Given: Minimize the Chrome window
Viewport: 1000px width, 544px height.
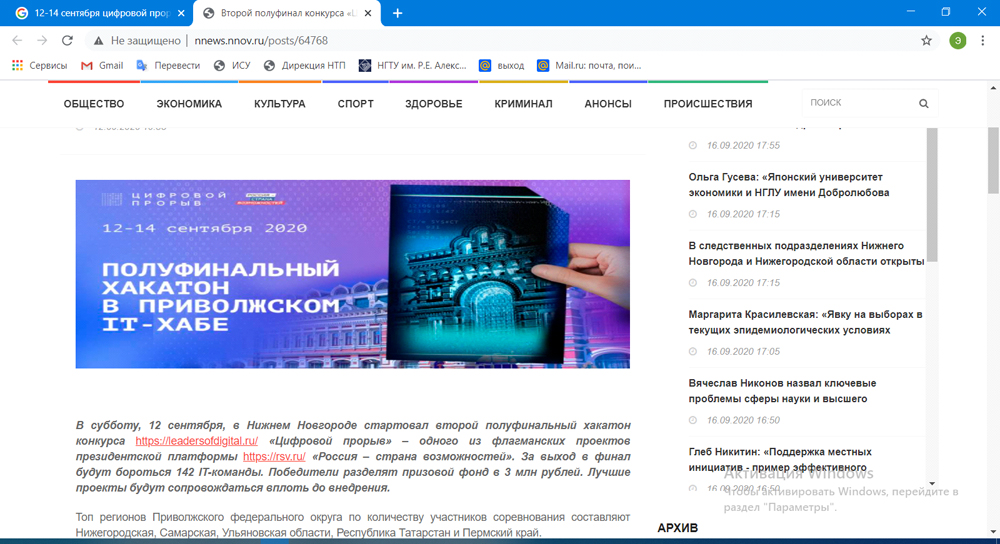Looking at the screenshot, I should 911,11.
